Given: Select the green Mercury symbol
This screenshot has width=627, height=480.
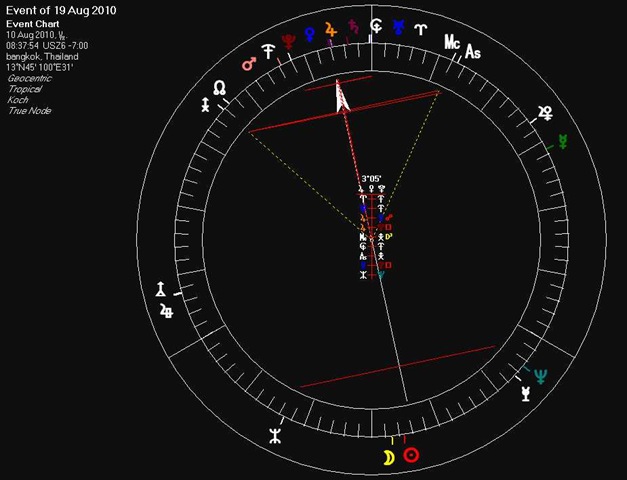Looking at the screenshot, I should [x=563, y=142].
